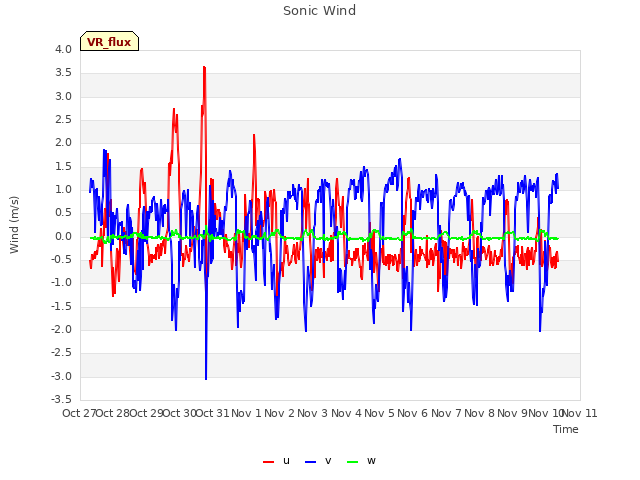Click the u legend label
Image resolution: width=640 pixels, height=480 pixels.
[286, 461]
